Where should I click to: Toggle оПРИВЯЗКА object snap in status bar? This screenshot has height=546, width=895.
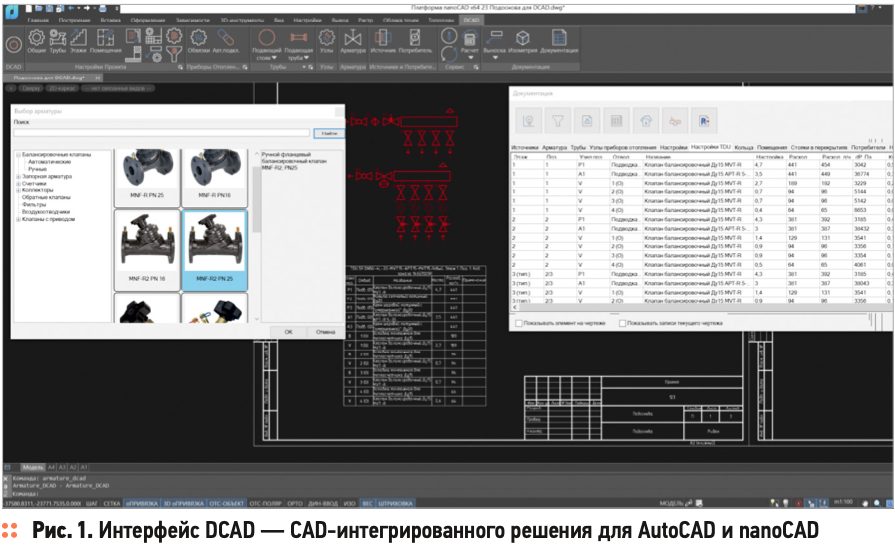[142, 504]
